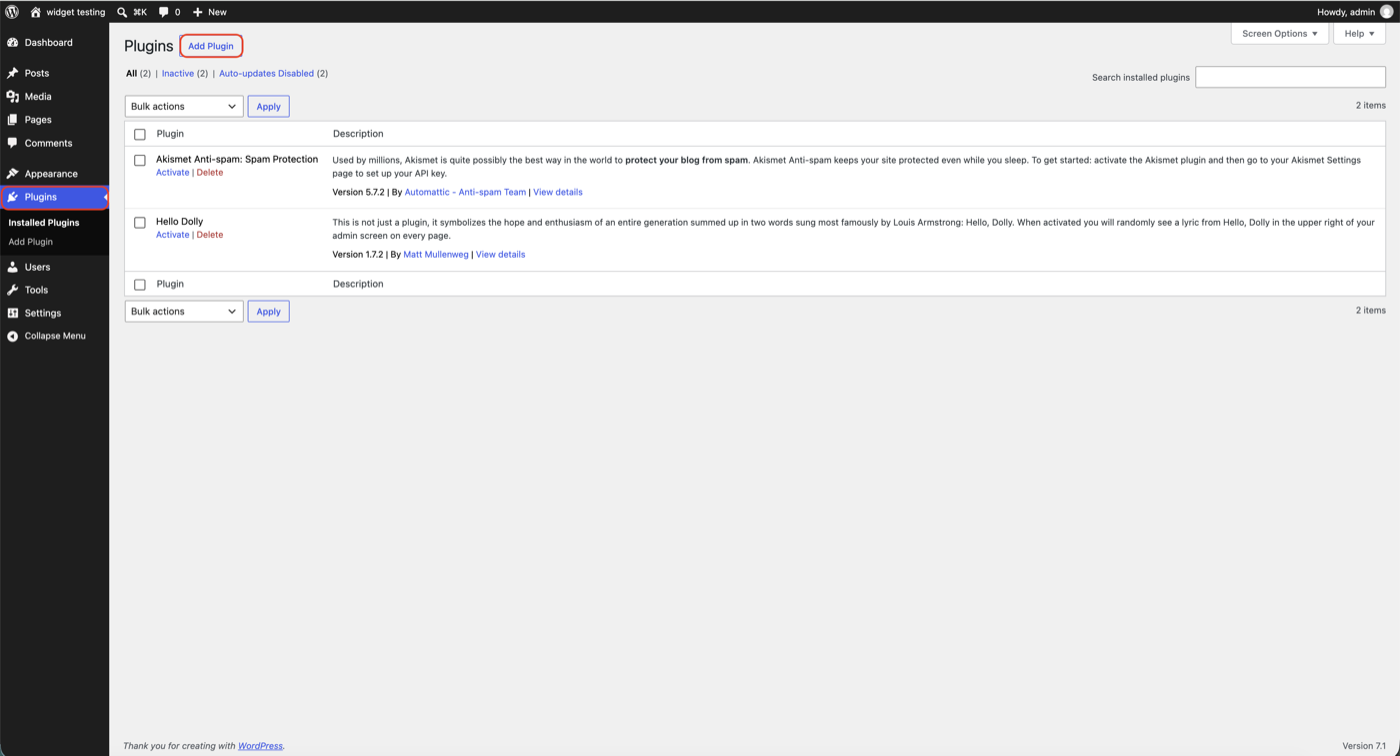Open the Automattic - Anti-spam Team link
Screen dimensions: 1400x756
pos(465,192)
